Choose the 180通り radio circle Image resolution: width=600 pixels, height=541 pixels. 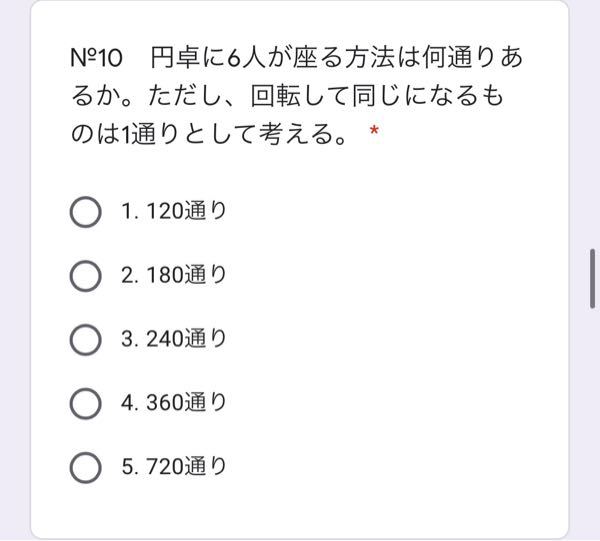click(86, 276)
